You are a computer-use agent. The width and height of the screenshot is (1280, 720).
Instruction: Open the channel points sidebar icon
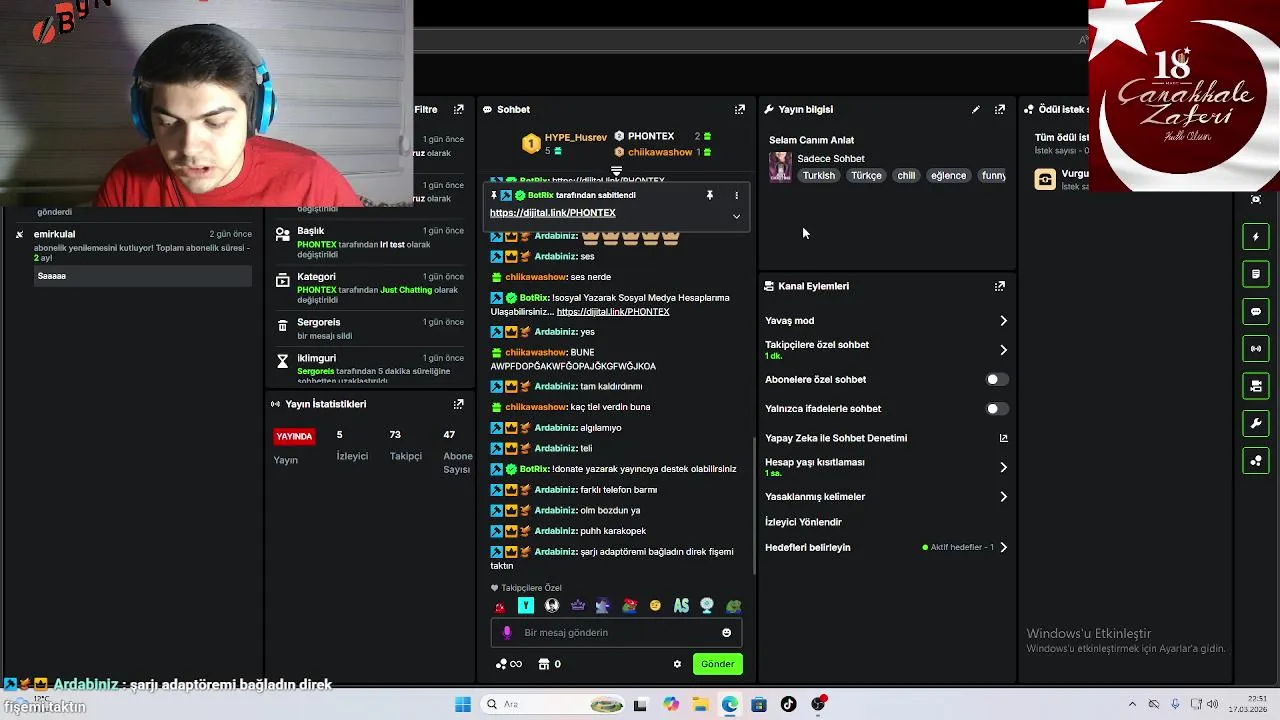1256,460
